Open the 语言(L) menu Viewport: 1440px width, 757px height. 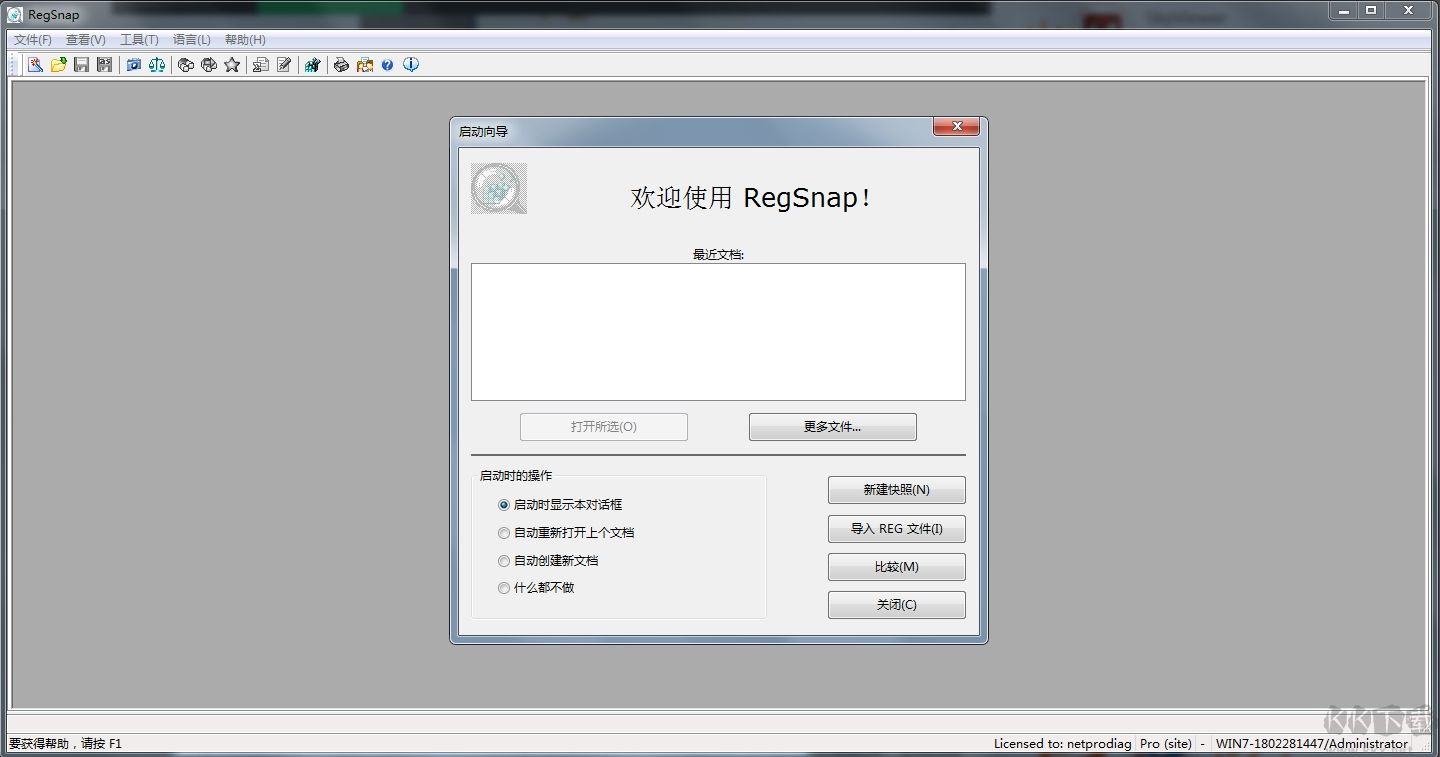point(192,40)
